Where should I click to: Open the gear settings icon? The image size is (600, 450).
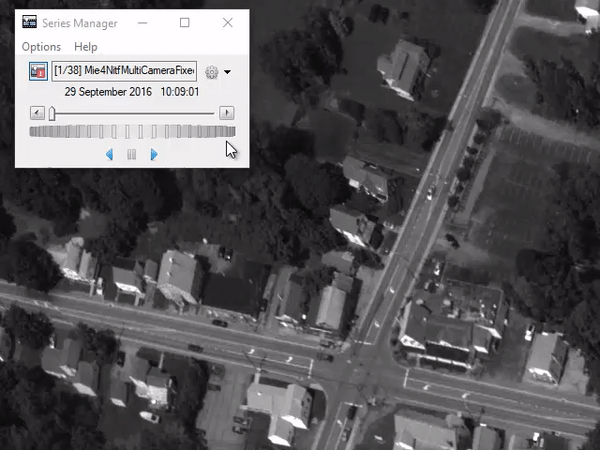[x=211, y=72]
